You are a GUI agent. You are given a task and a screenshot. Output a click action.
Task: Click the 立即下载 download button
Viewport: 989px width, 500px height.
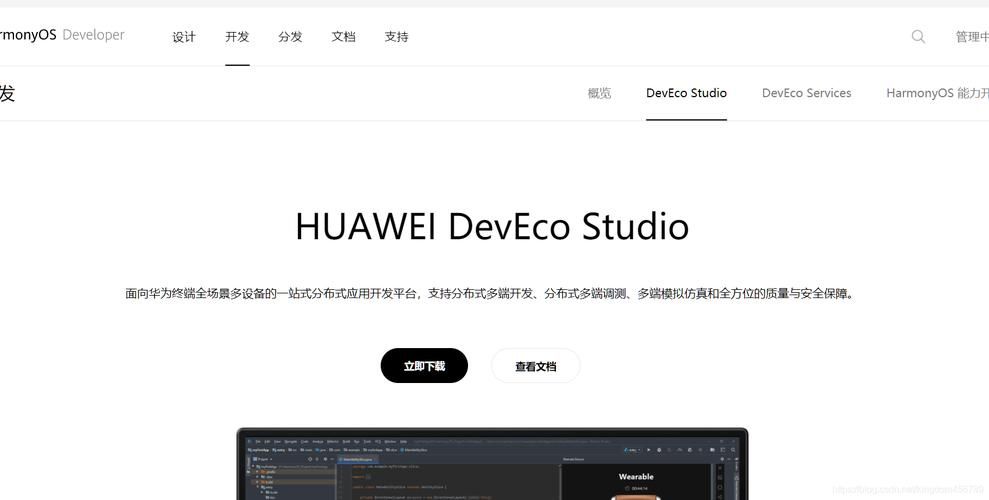[x=424, y=366]
